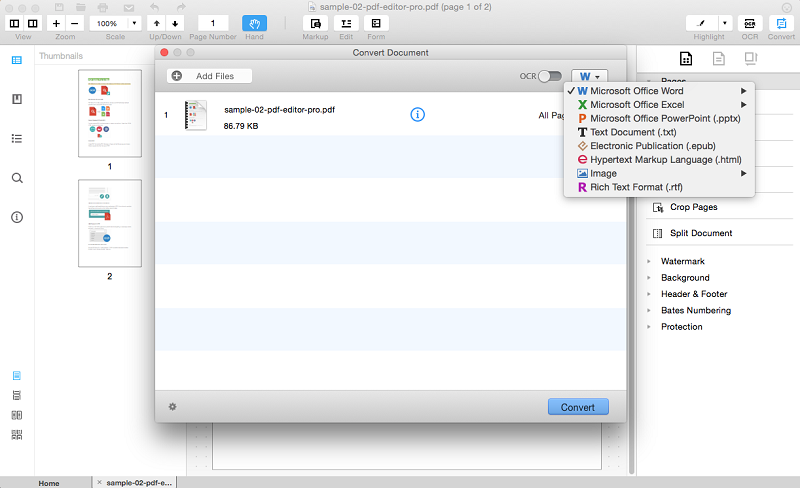800x488 pixels.
Task: Open the Form tool
Action: [376, 23]
